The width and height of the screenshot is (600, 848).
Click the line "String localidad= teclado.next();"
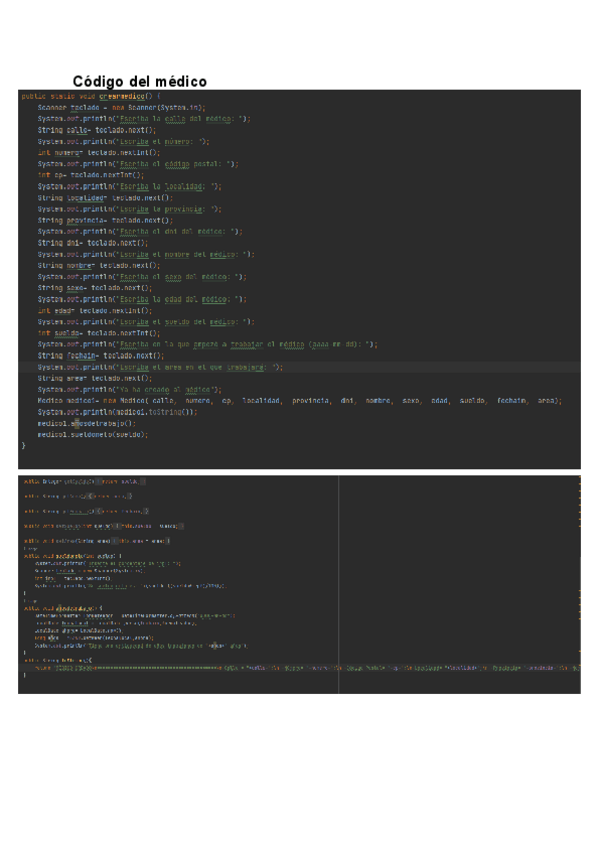click(106, 198)
